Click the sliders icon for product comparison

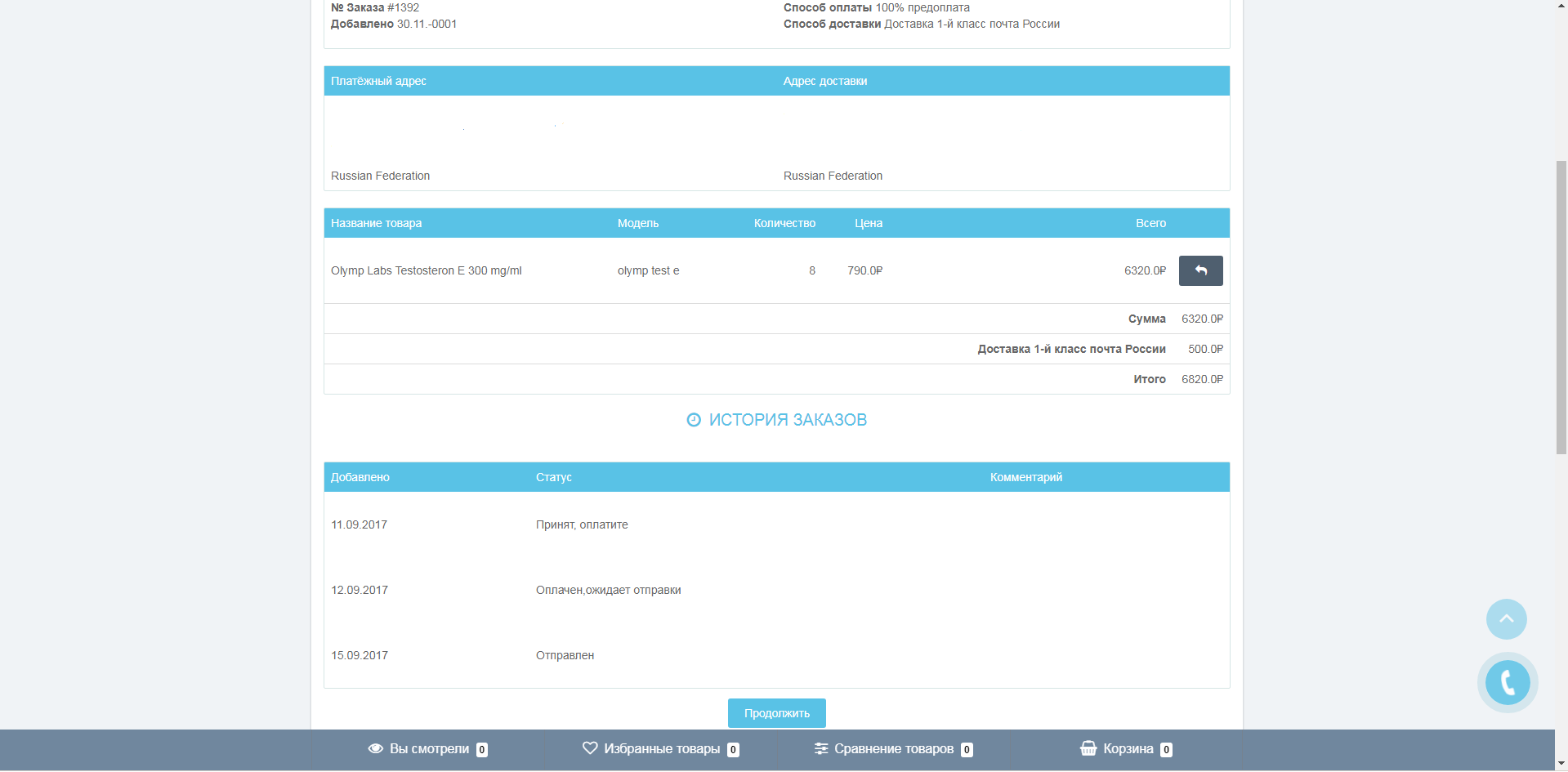pyautogui.click(x=821, y=748)
